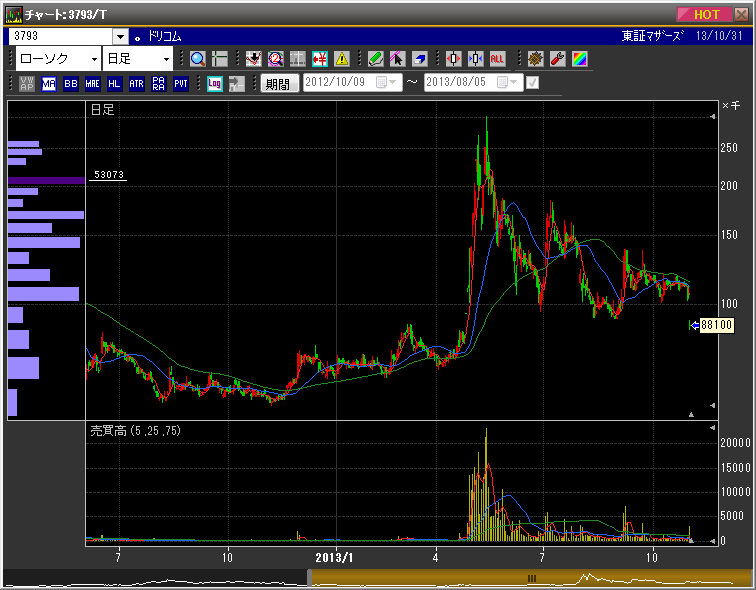Click the bottom timeline scrollbar handle
The width and height of the screenshot is (756, 590).
point(532,578)
